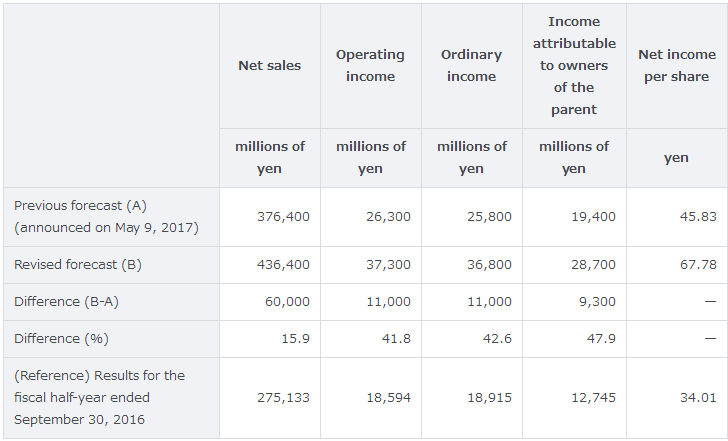Select the Previous forecast (A) row label
This screenshot has width=728, height=441.
point(106,216)
